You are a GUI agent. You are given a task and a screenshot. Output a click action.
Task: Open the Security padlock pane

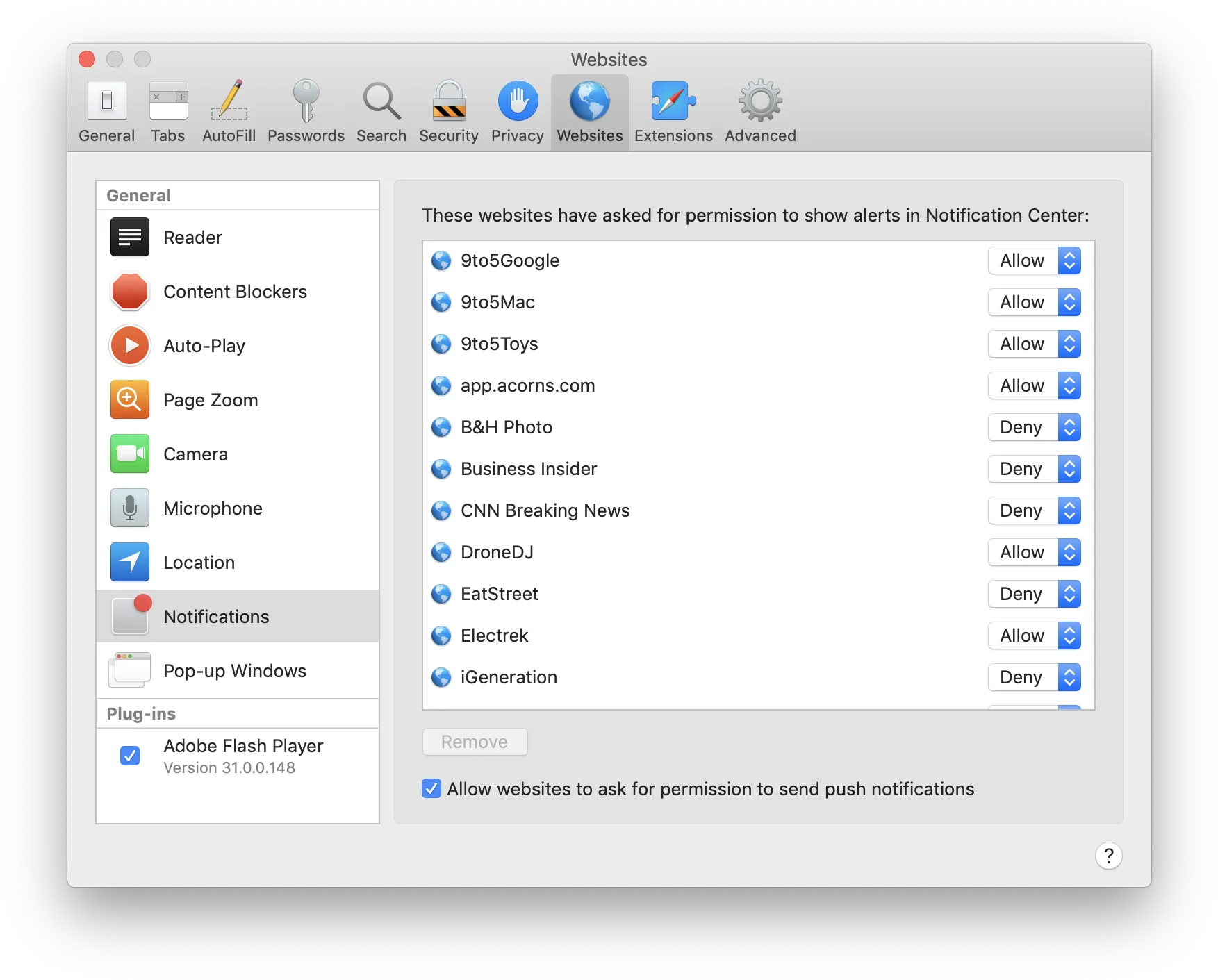[x=449, y=112]
